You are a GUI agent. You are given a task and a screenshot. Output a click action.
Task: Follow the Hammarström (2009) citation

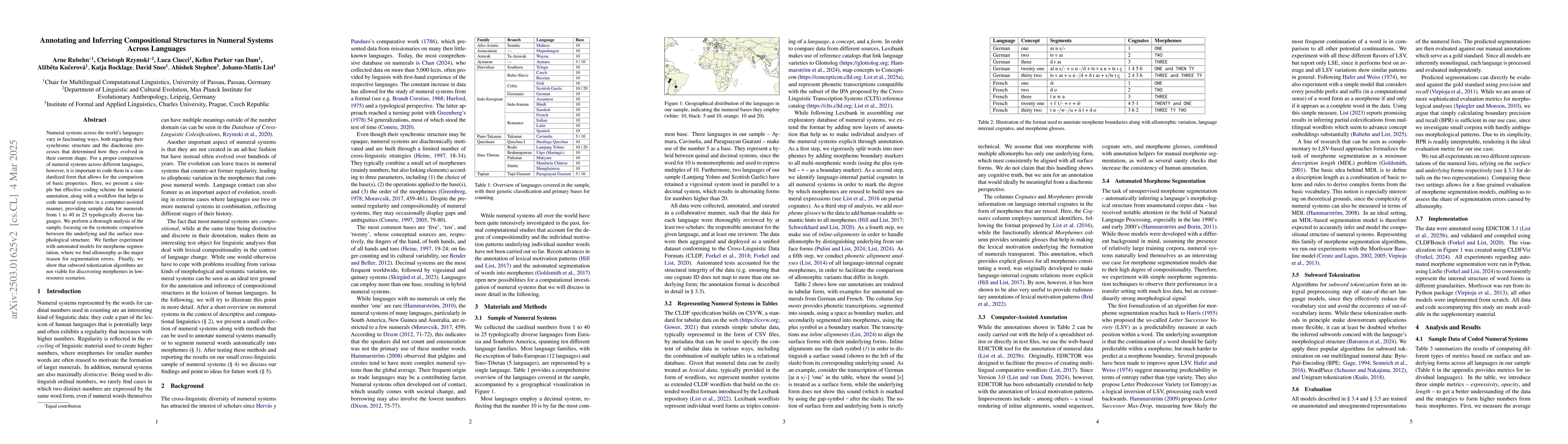(x=1155, y=399)
